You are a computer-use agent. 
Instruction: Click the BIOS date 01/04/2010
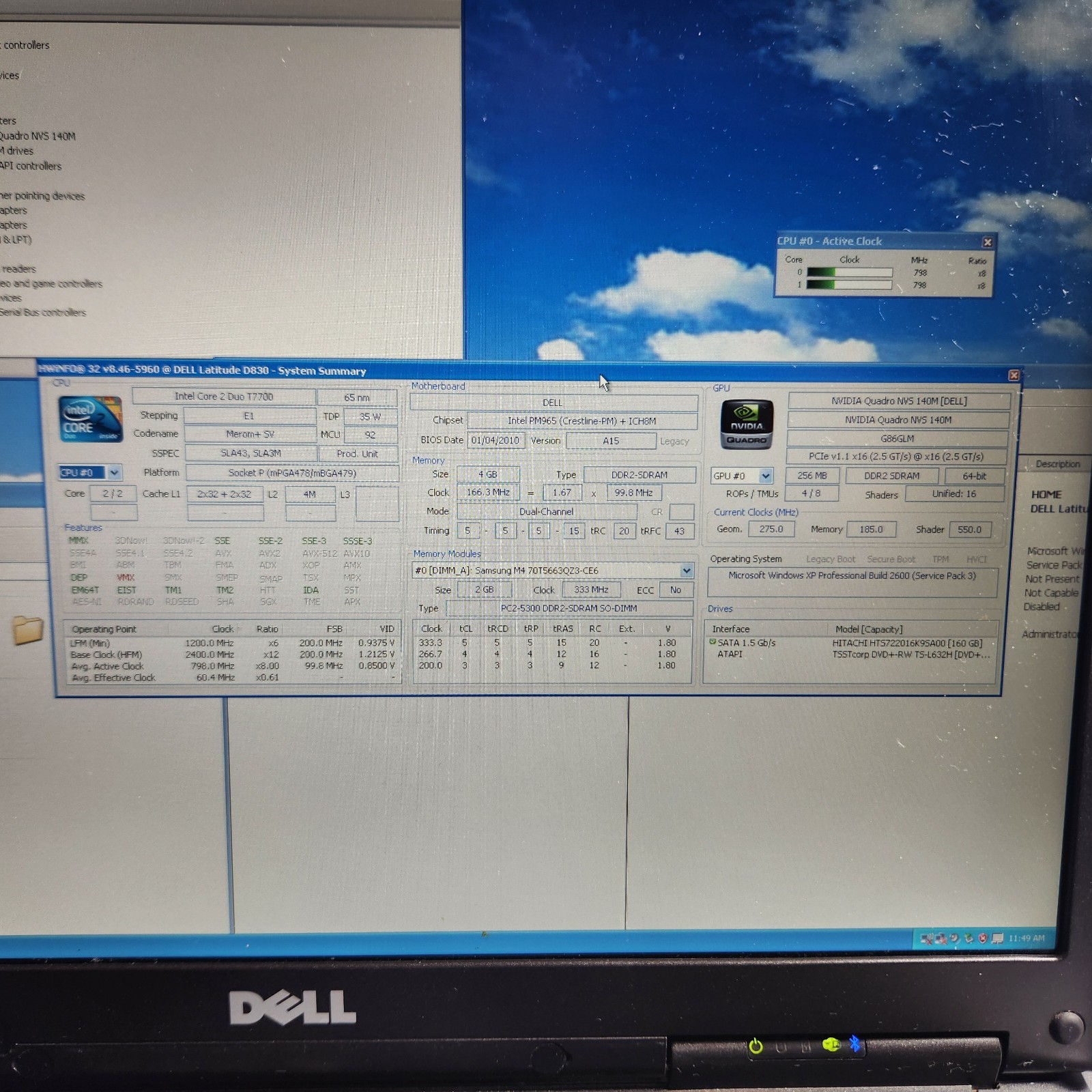pyautogui.click(x=495, y=440)
